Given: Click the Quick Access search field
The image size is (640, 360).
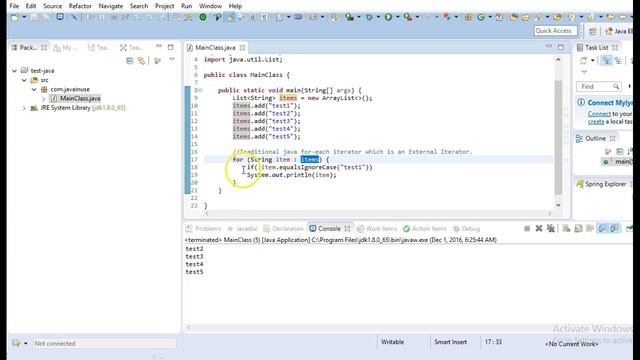Looking at the screenshot, I should pos(556,31).
